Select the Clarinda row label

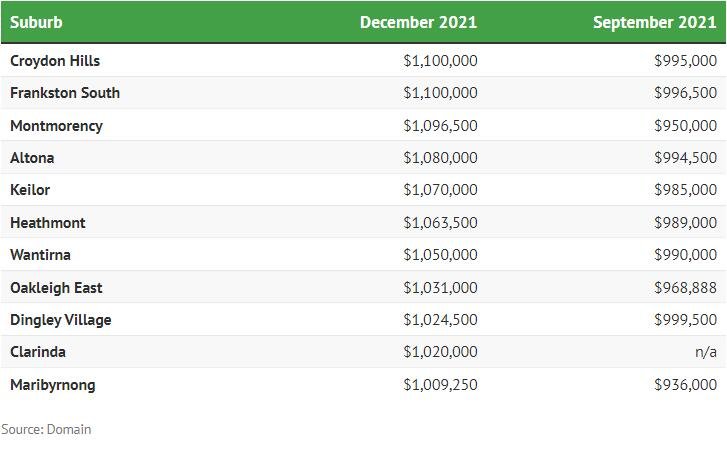[38, 352]
